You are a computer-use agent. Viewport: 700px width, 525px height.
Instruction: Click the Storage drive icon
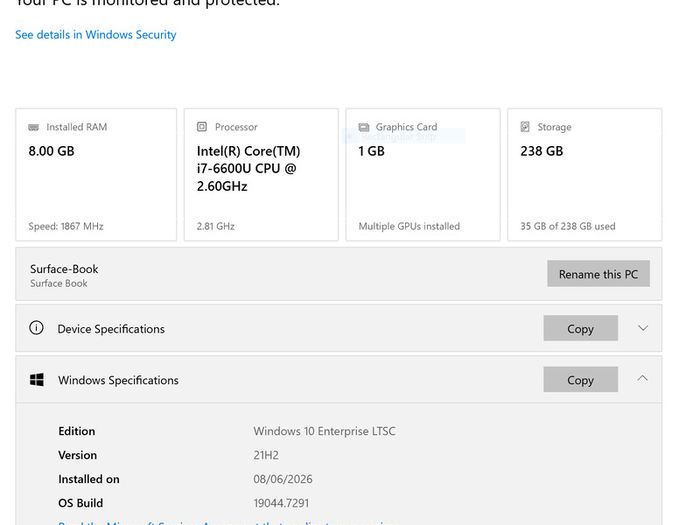[x=525, y=127]
